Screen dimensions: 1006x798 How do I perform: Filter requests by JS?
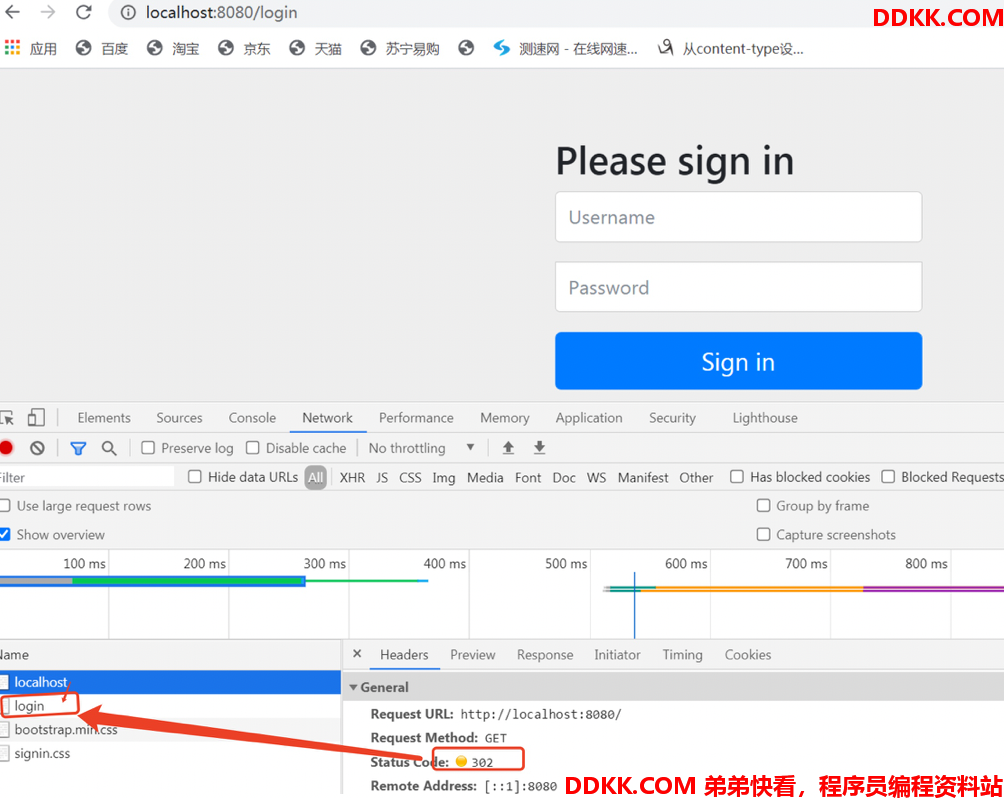(382, 477)
